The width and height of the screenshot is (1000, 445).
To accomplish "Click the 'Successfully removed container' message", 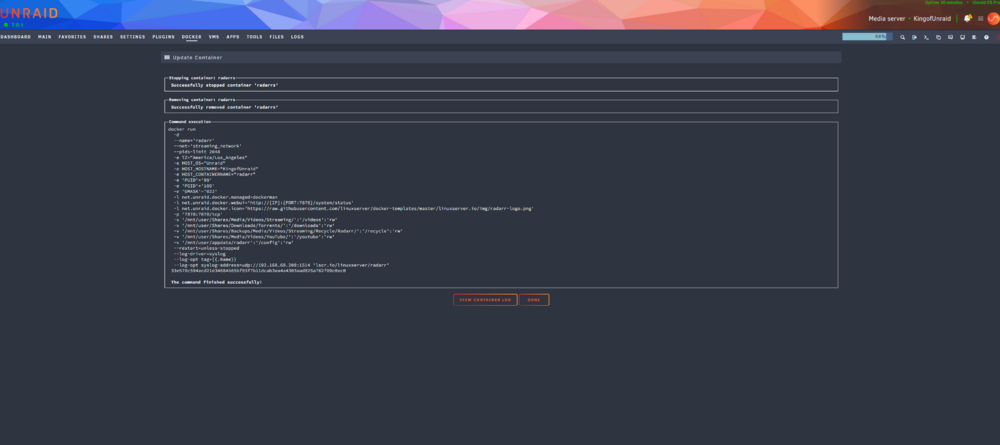I will pyautogui.click(x=224, y=107).
